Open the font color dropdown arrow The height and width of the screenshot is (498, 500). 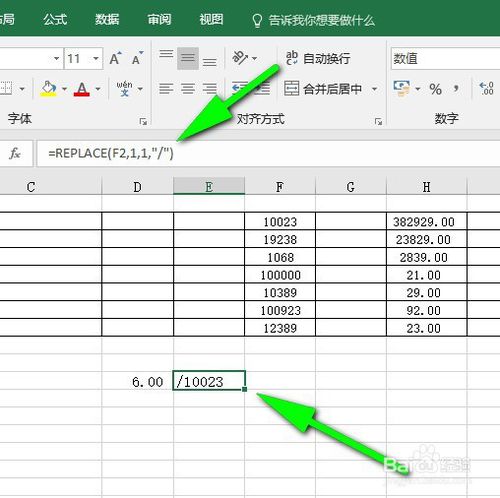coord(98,89)
